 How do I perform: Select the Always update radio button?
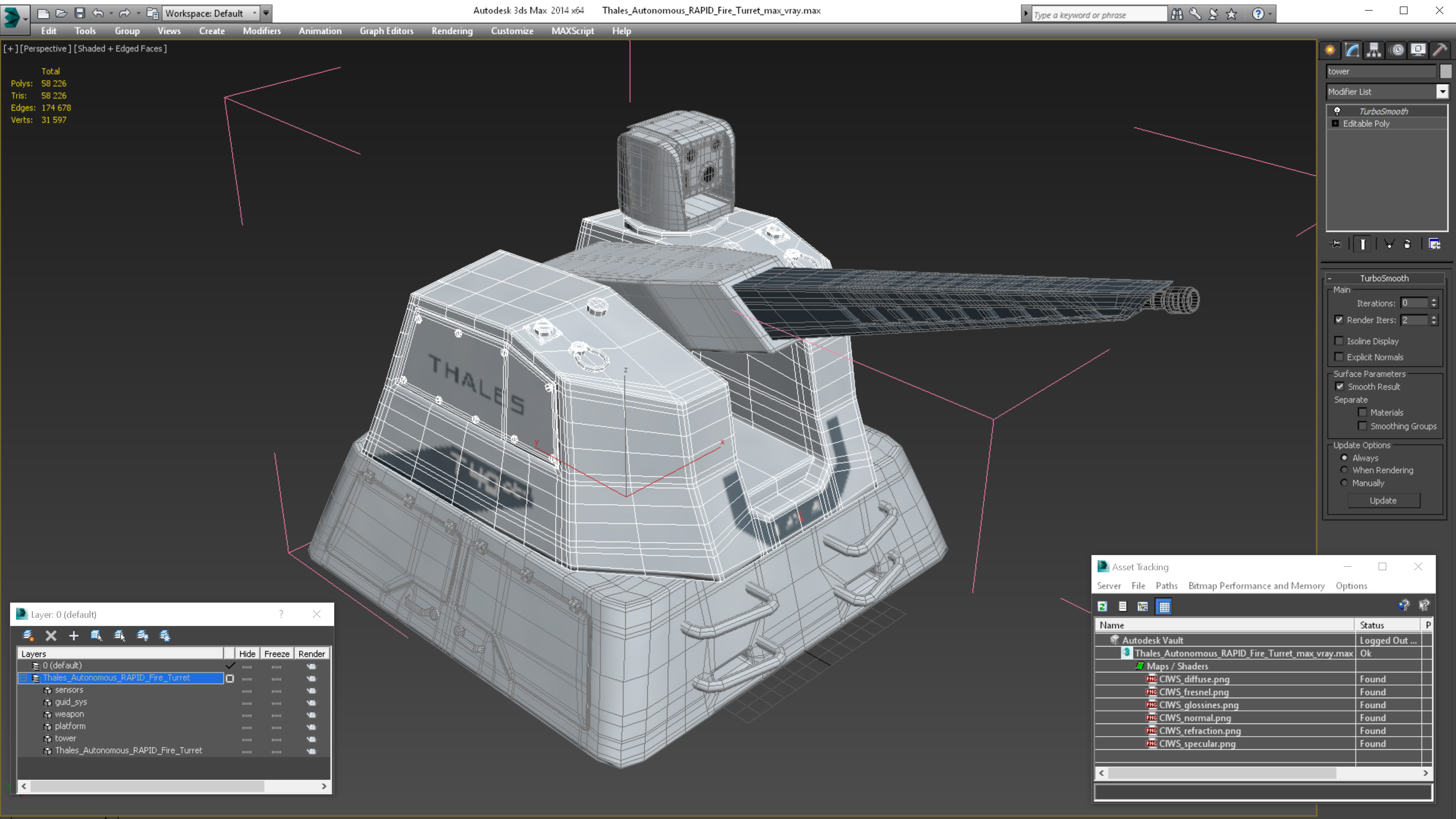(1345, 458)
